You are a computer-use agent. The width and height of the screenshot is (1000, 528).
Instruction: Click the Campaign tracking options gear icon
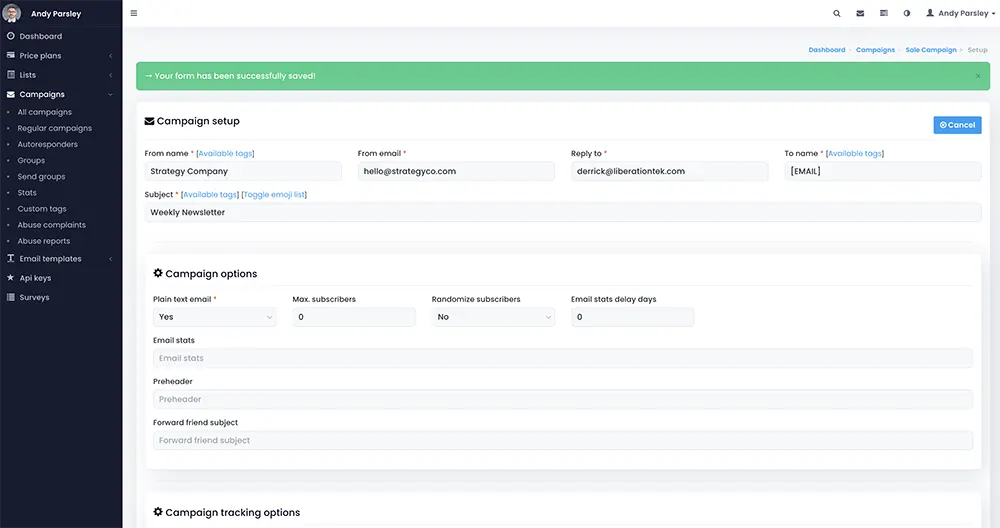[158, 511]
